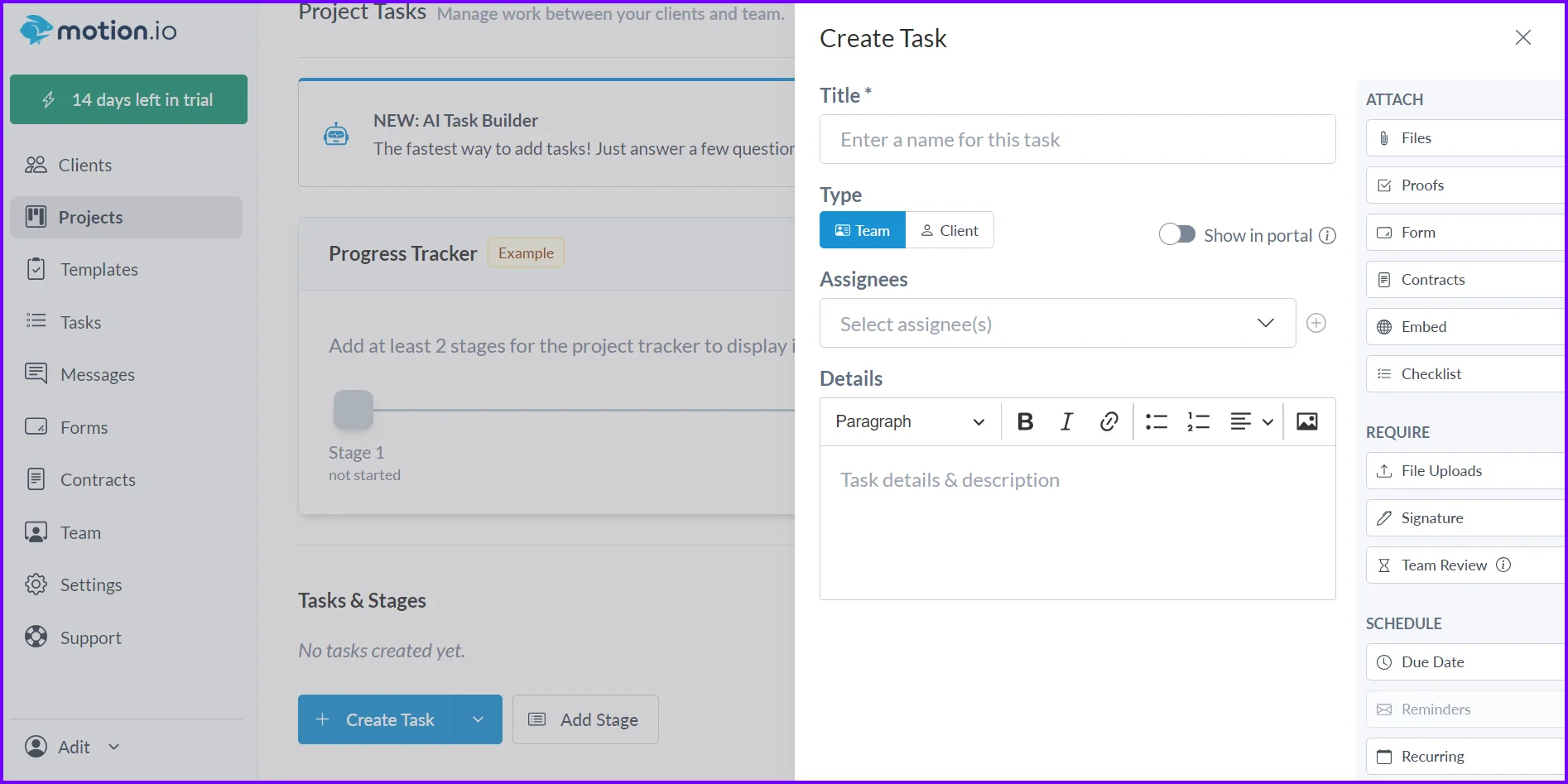The width and height of the screenshot is (1568, 784).
Task: Click the task title input field
Action: point(1076,139)
